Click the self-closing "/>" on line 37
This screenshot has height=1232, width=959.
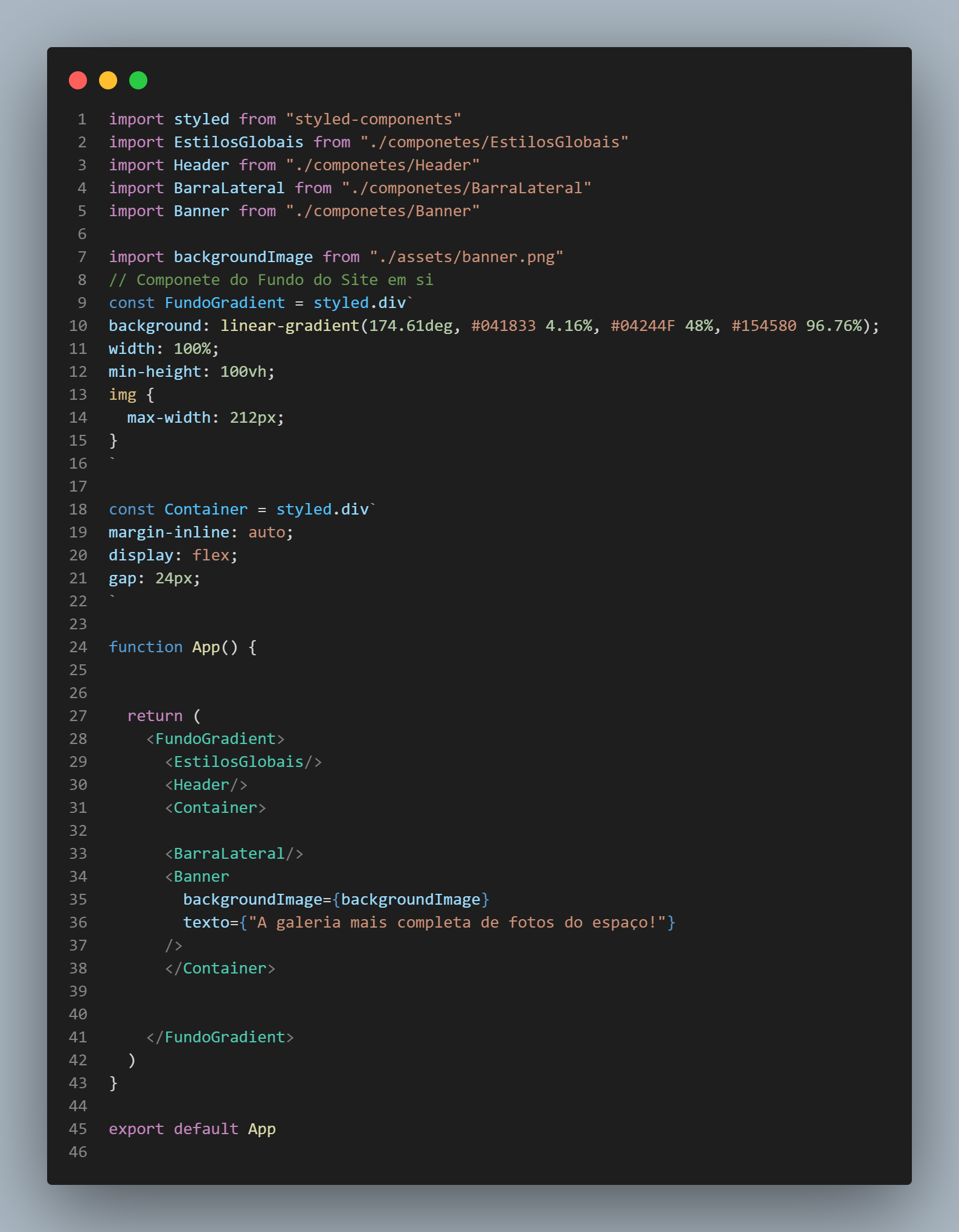pos(174,946)
